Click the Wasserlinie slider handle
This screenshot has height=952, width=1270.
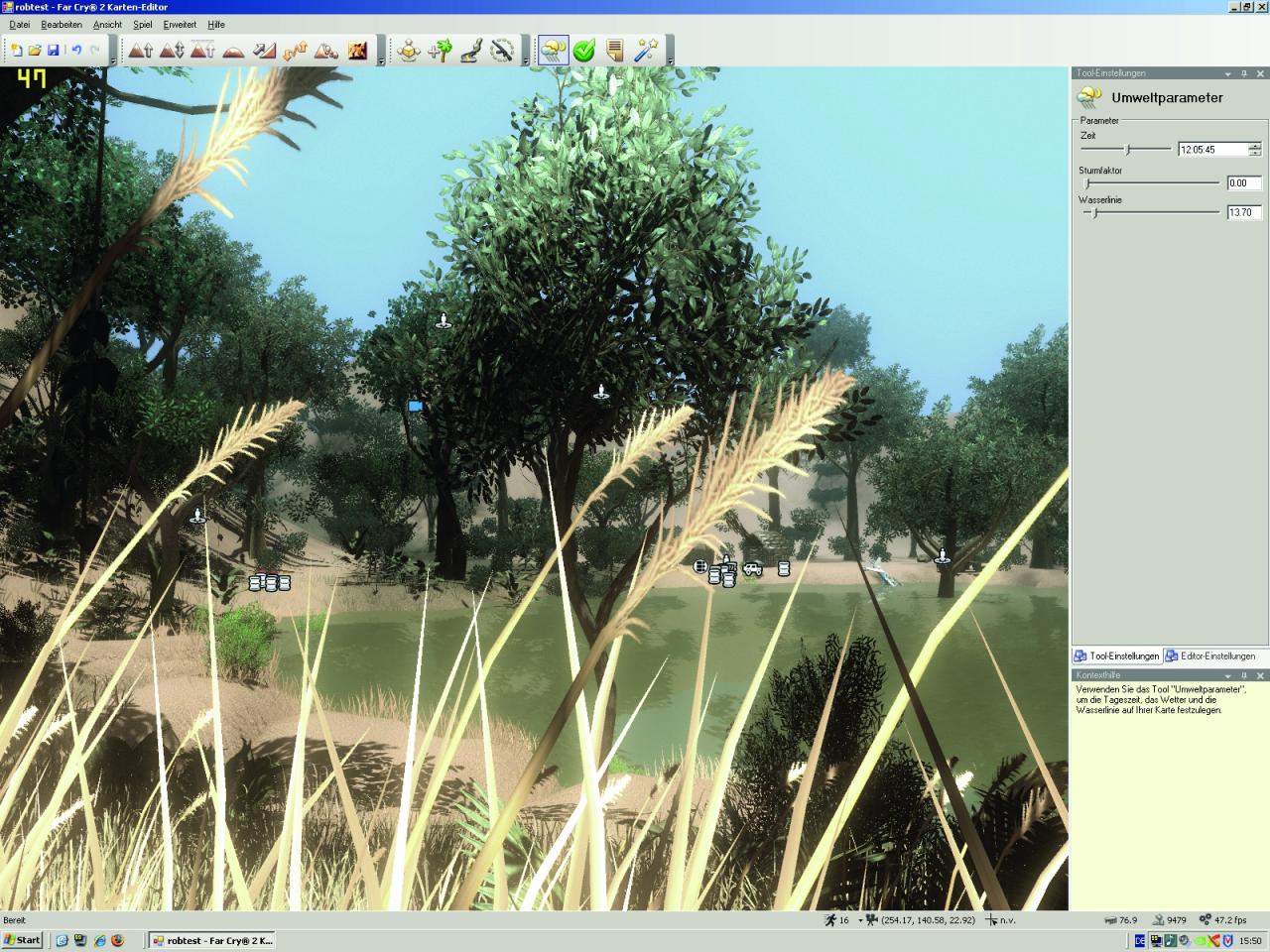click(1095, 212)
